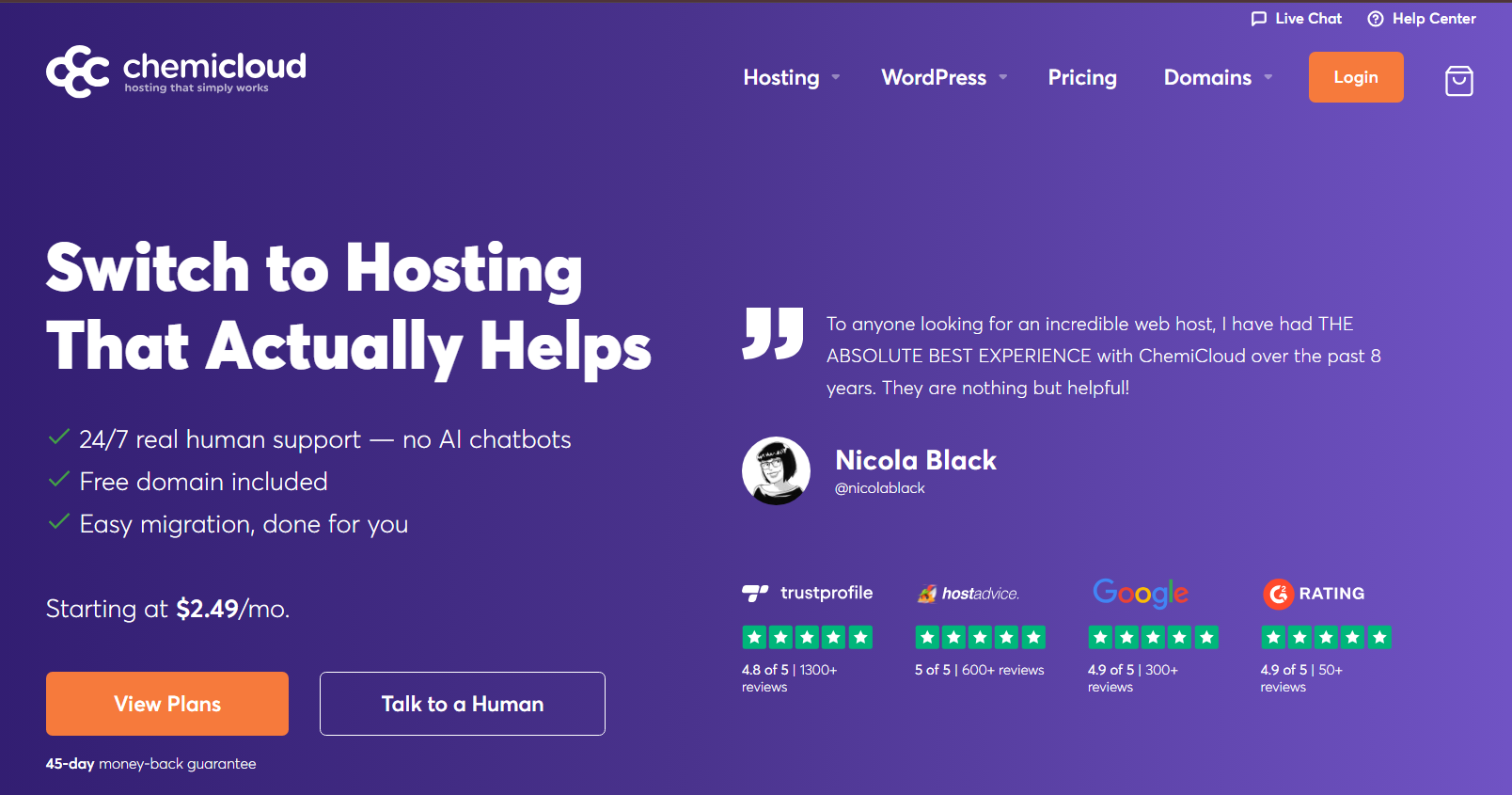
Task: Click the hostadvice five-star rating
Action: pos(981,637)
